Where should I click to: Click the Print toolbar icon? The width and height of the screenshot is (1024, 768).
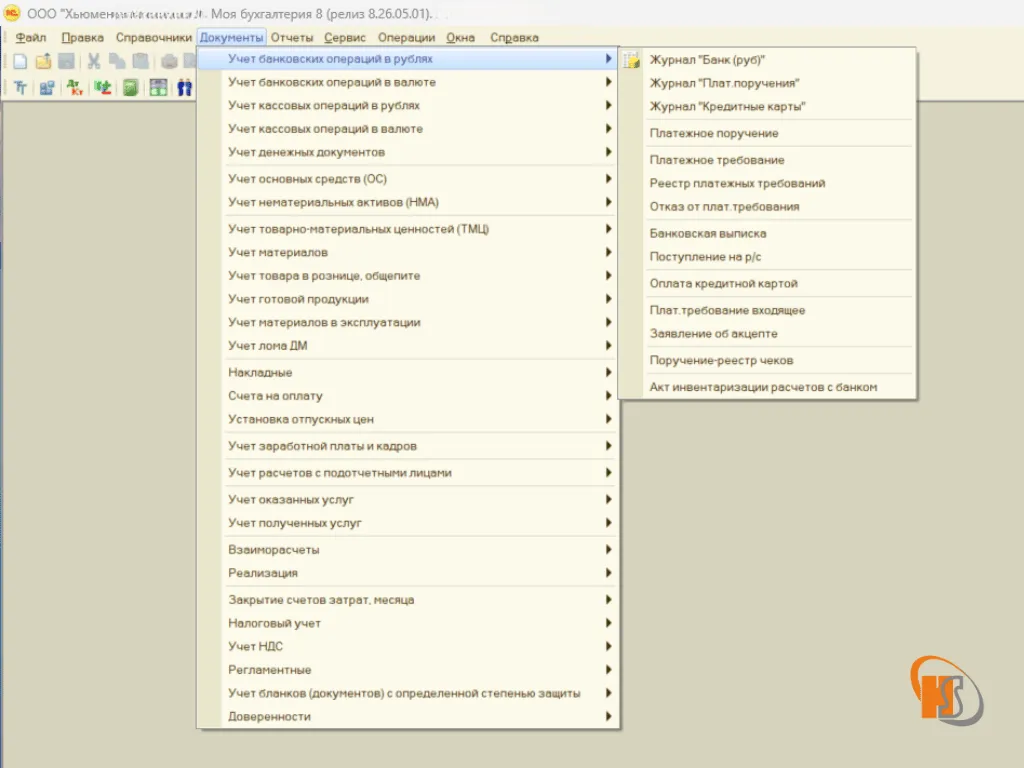tap(169, 61)
